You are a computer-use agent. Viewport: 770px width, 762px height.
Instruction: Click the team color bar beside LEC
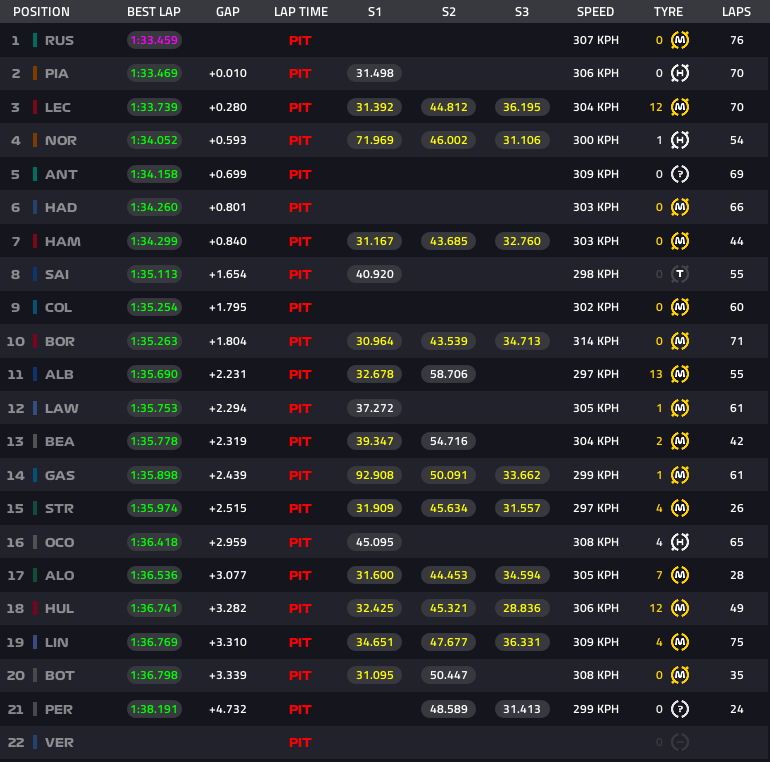[35, 107]
